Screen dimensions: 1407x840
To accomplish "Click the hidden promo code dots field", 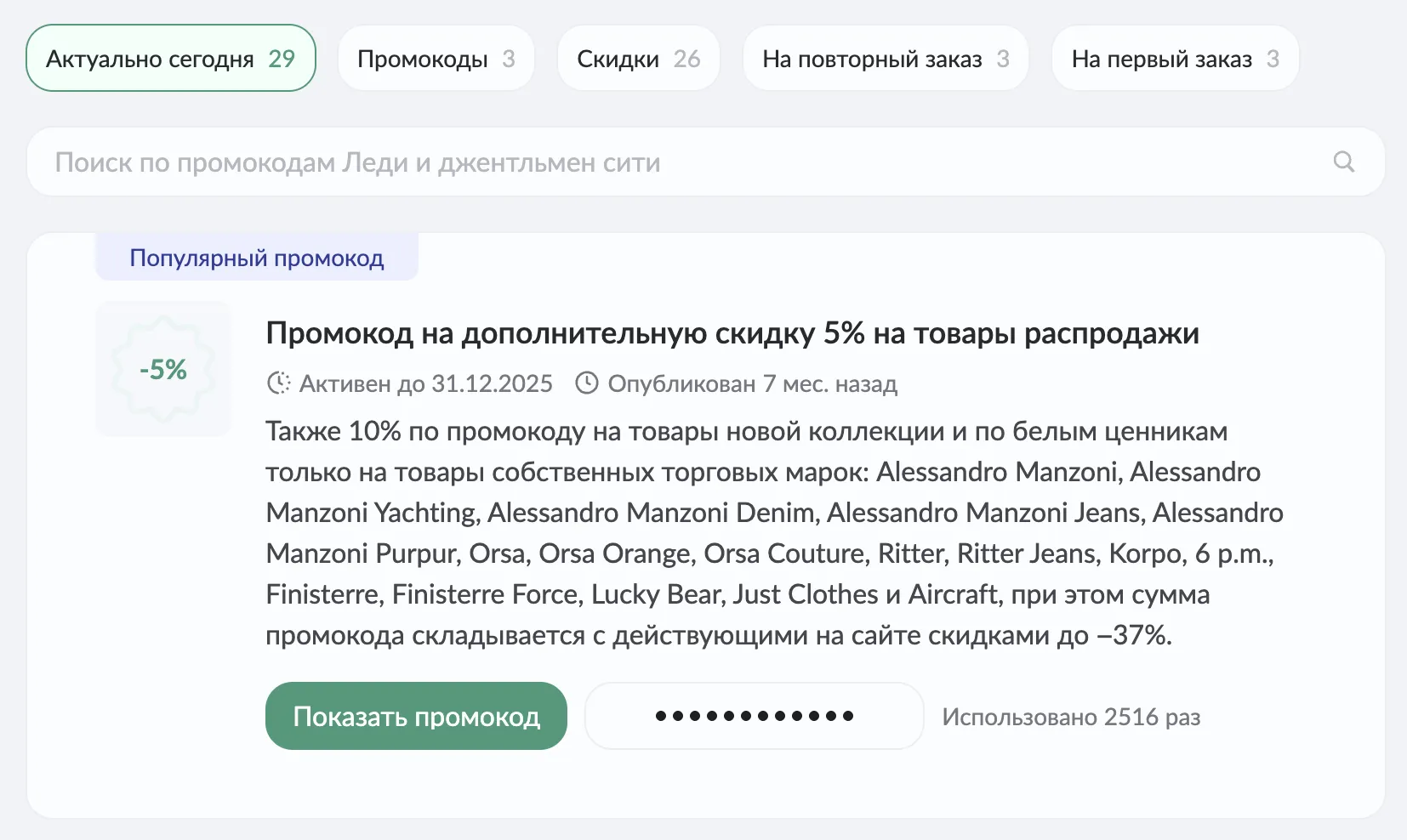I will (x=754, y=716).
